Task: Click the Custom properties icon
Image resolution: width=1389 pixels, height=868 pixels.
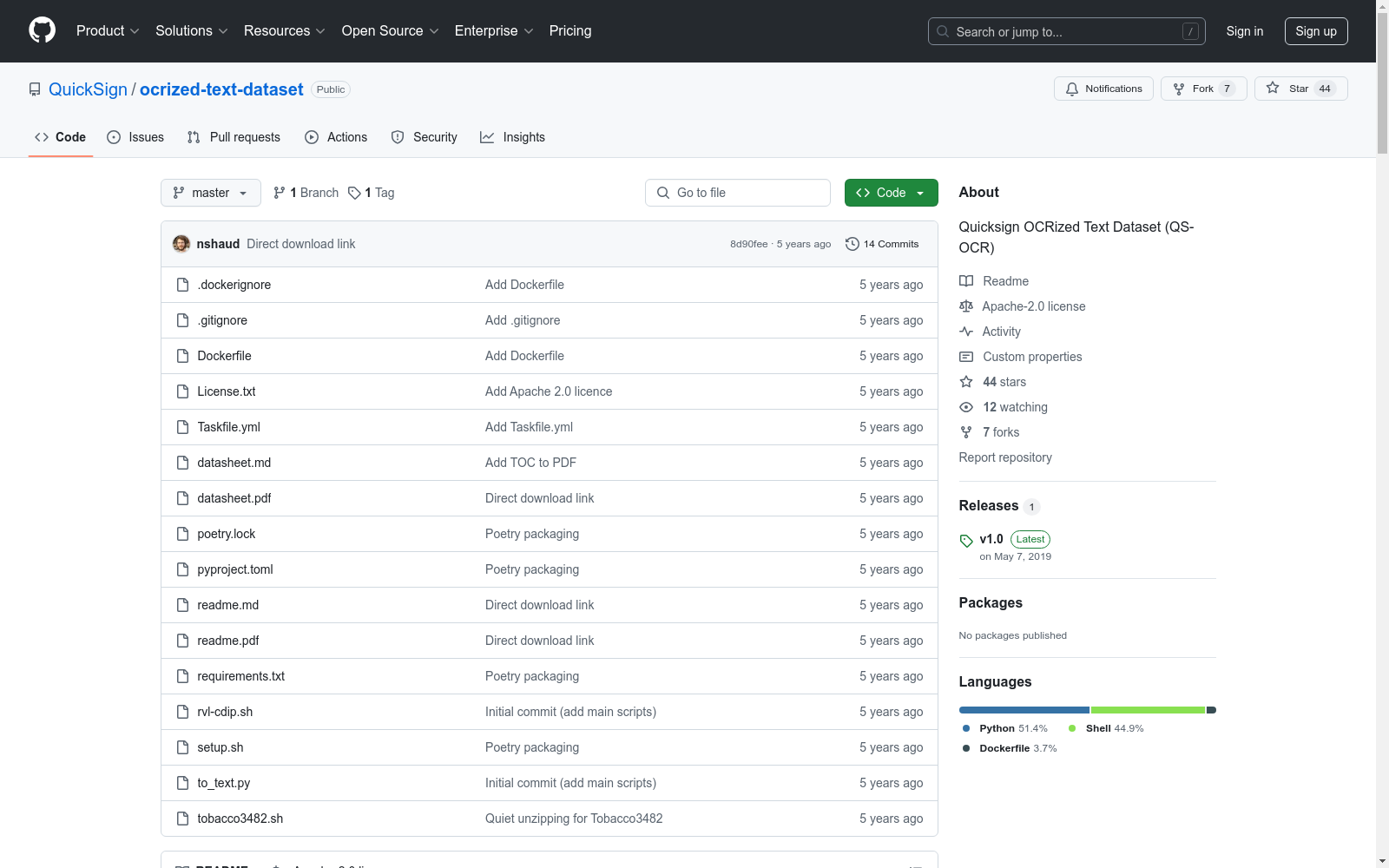Action: [966, 357]
